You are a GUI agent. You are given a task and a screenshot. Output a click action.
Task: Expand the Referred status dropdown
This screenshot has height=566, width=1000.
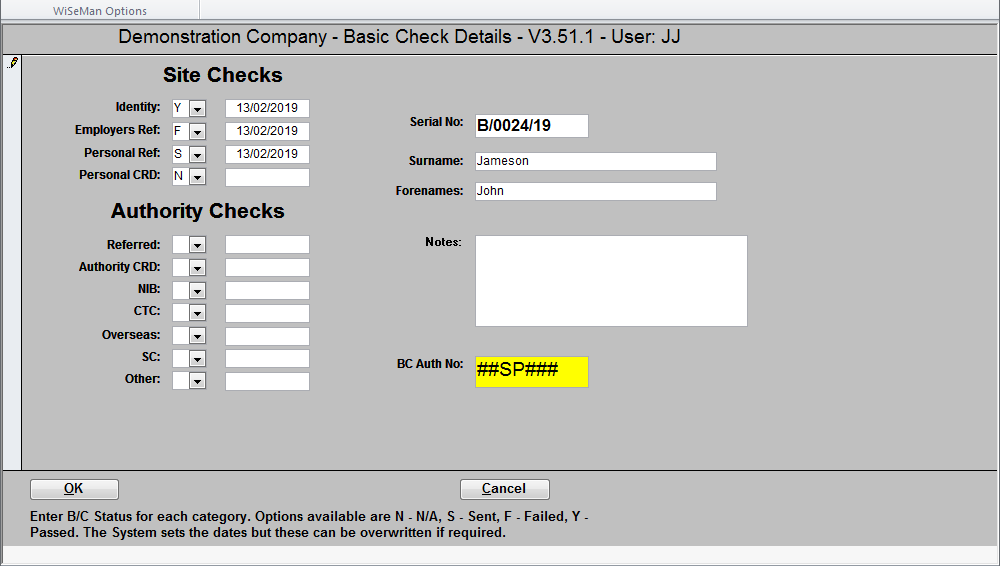pyautogui.click(x=197, y=245)
